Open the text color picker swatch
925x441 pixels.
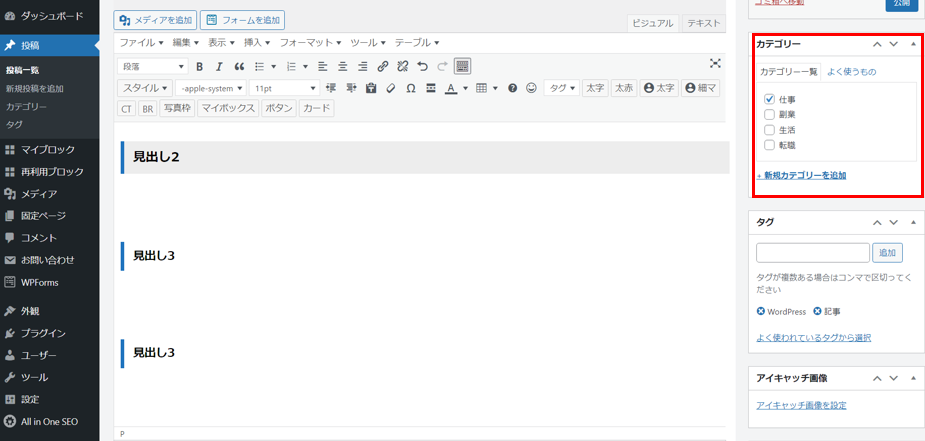(x=451, y=88)
